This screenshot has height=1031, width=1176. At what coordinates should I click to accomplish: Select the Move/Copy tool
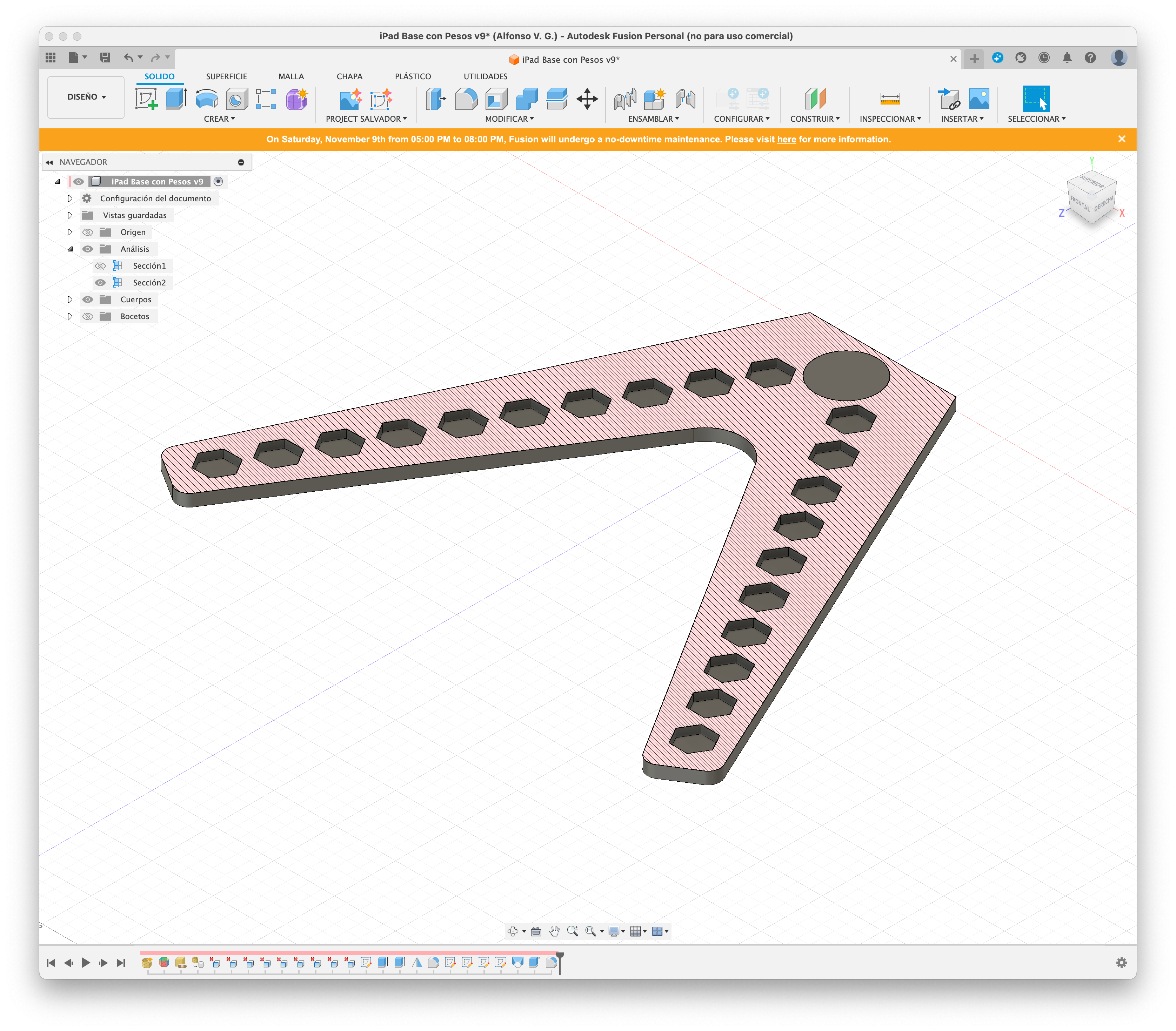click(x=587, y=99)
